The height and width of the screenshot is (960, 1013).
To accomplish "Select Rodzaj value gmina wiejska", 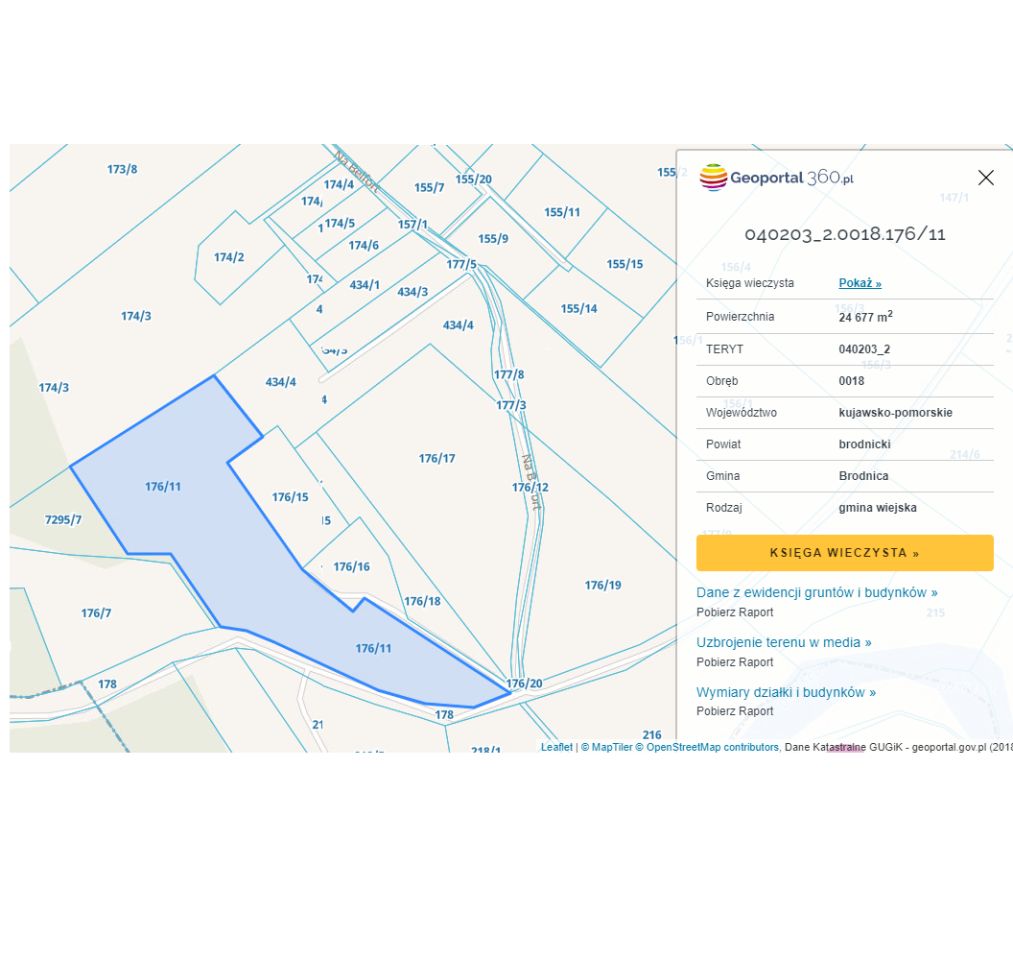I will [877, 507].
